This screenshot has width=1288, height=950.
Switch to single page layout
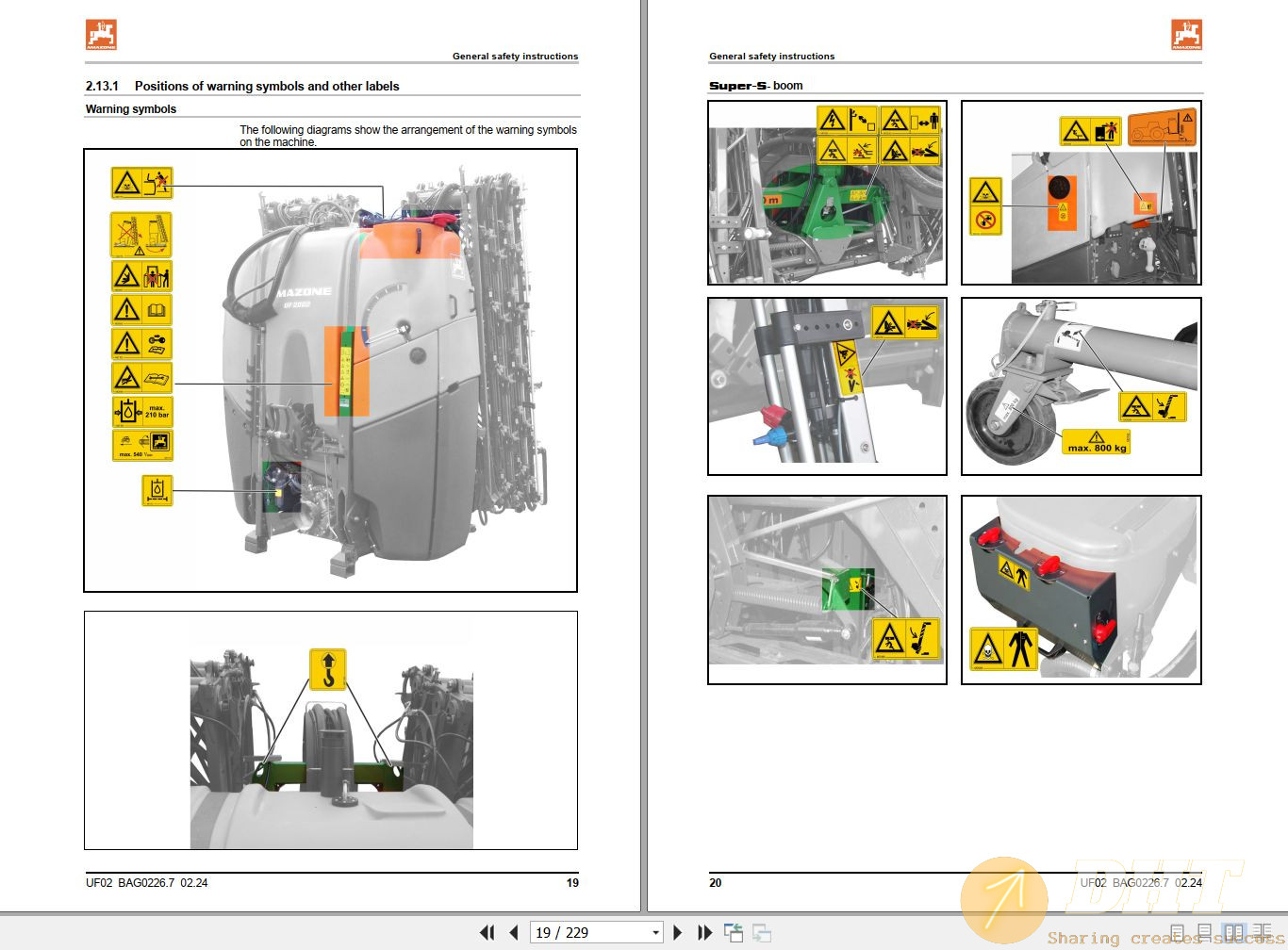coord(1178,933)
